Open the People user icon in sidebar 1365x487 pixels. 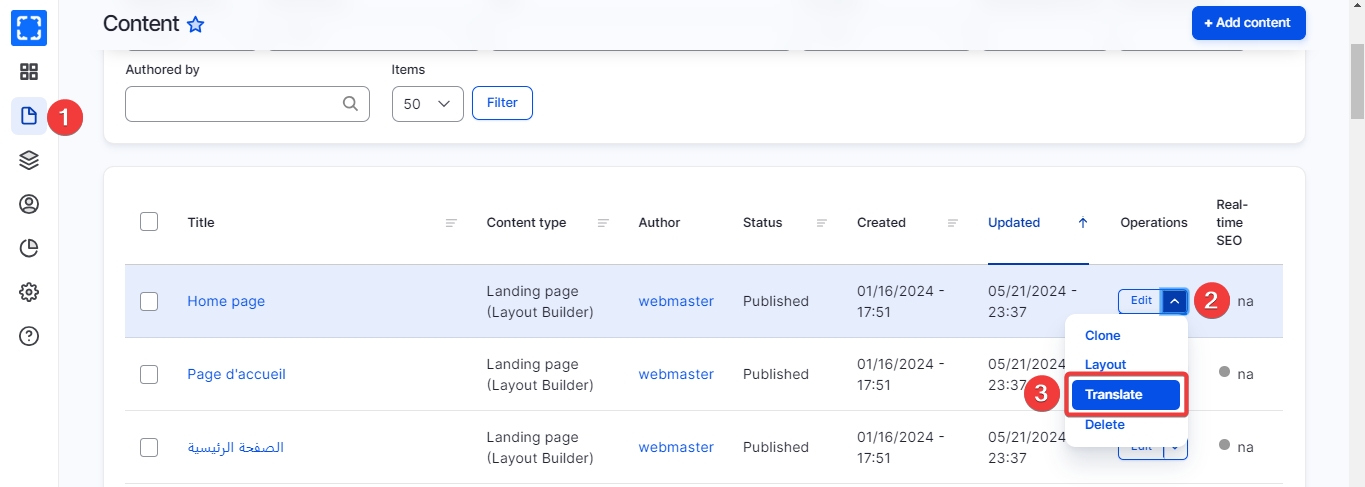coord(29,204)
